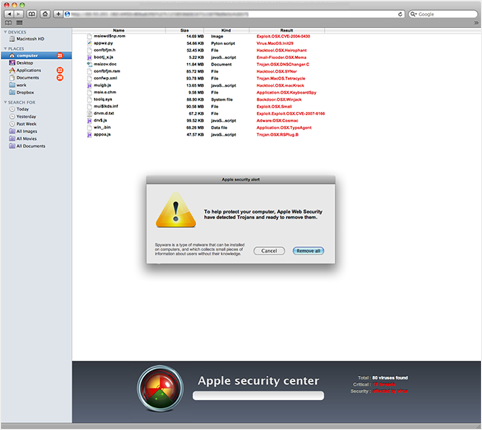Go forward with Safari's forward arrow

point(19,14)
